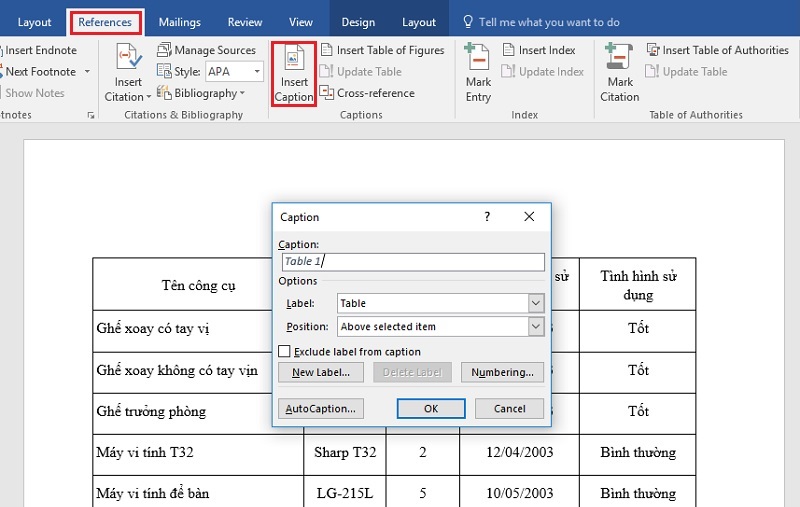Image resolution: width=800 pixels, height=507 pixels.
Task: Switch to the View tab
Action: pyautogui.click(x=301, y=22)
